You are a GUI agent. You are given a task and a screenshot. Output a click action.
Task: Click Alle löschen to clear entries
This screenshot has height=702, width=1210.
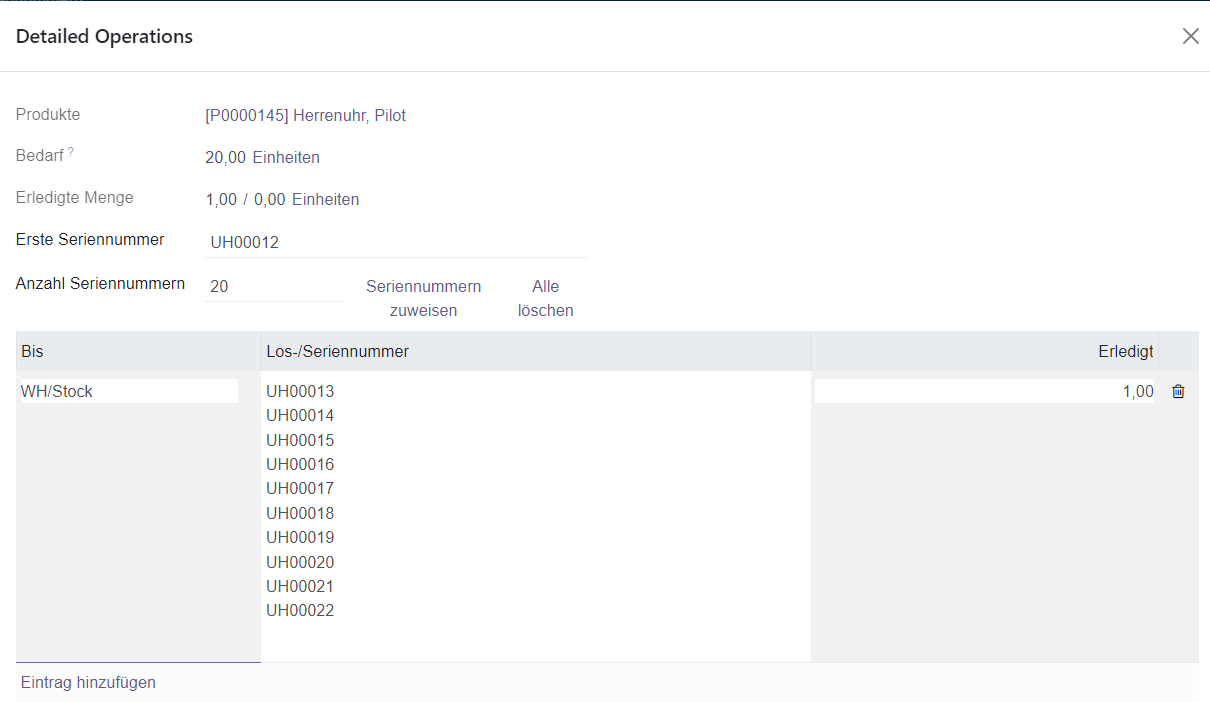[x=545, y=299]
